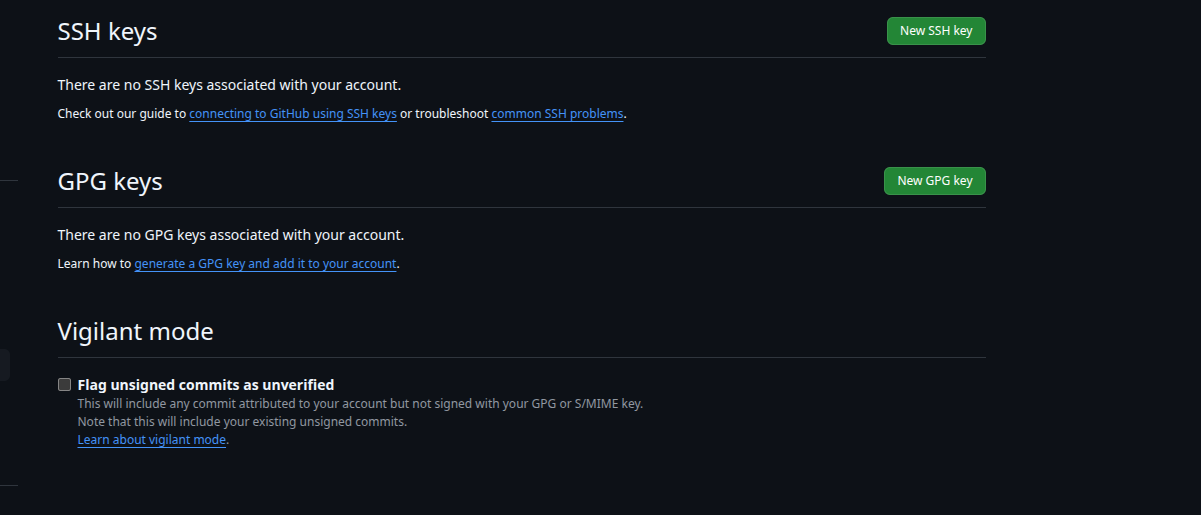Select the highlighted sidebar item at left edge
This screenshot has width=1201, height=515.
(5, 365)
